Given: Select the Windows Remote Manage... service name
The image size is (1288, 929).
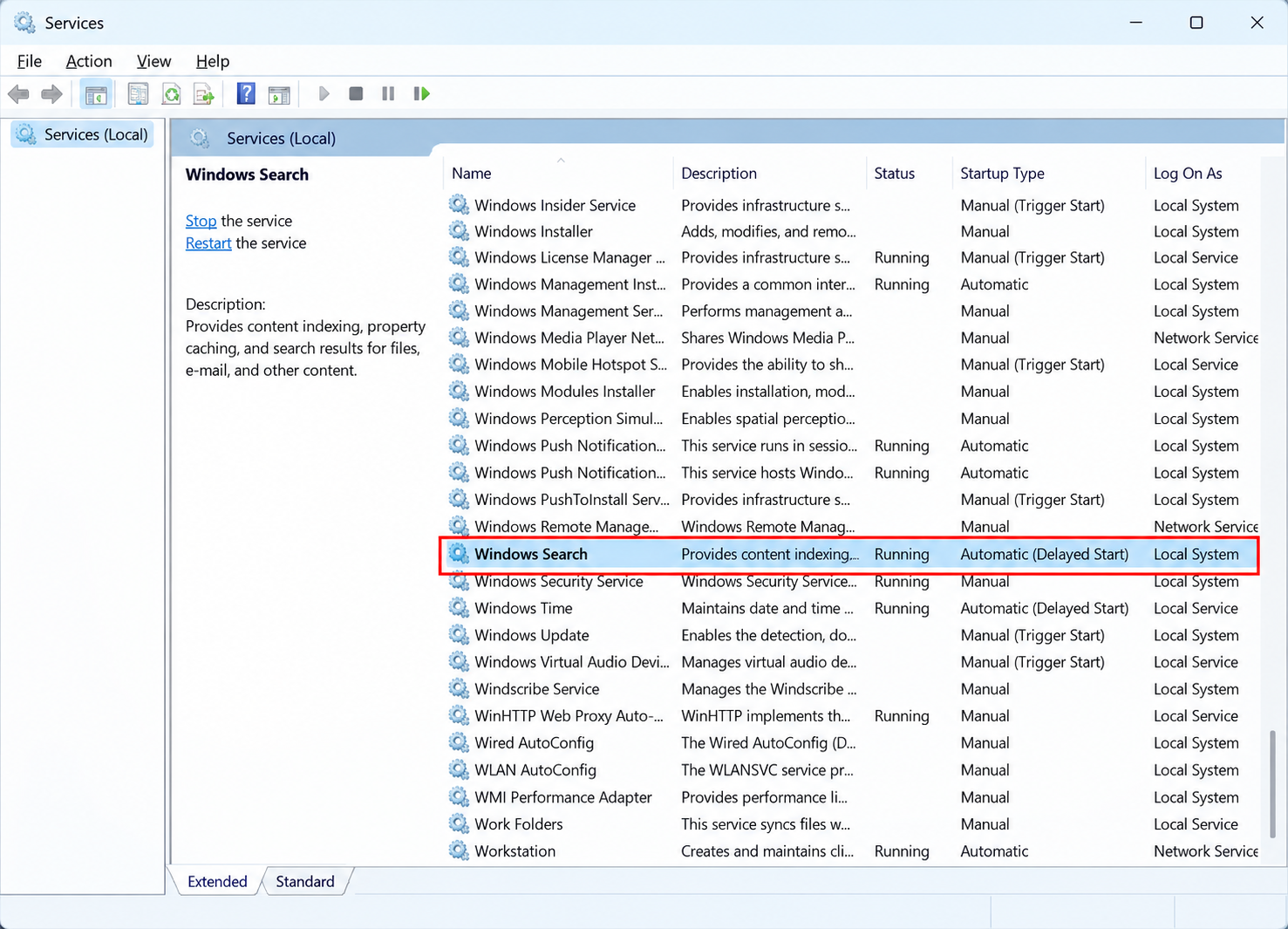Looking at the screenshot, I should (567, 526).
